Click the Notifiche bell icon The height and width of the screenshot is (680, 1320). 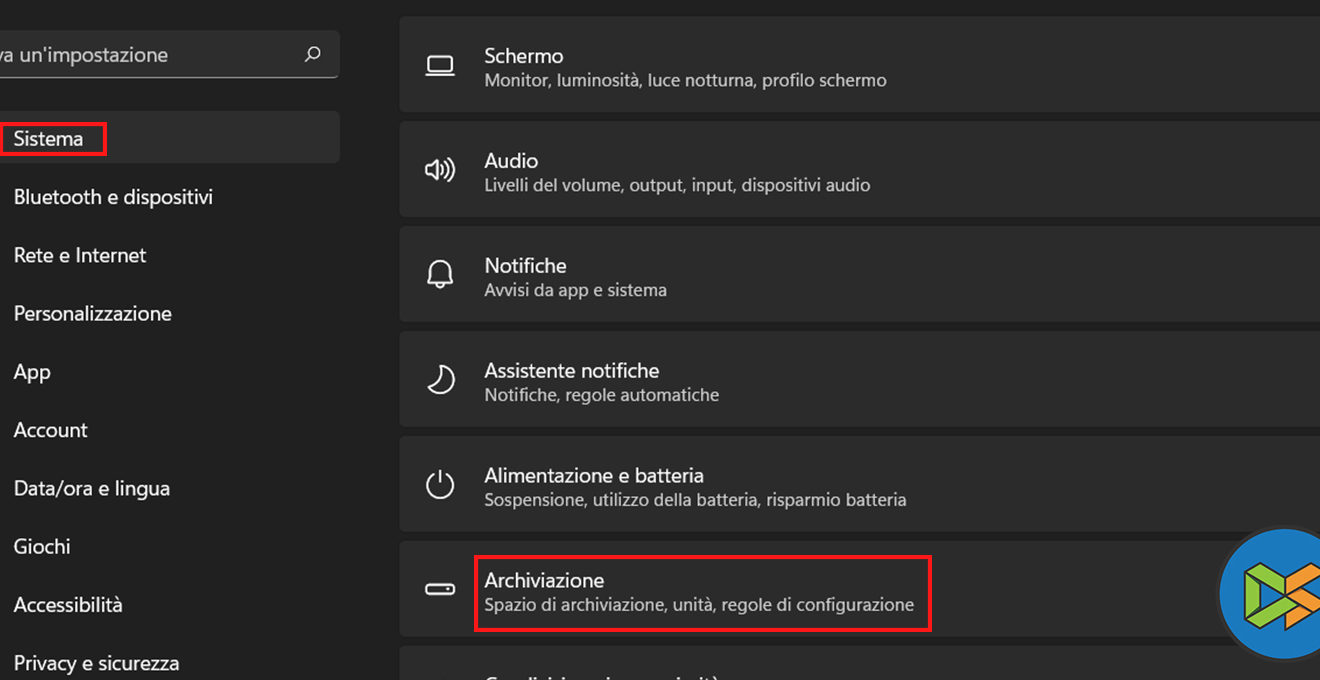coord(440,275)
